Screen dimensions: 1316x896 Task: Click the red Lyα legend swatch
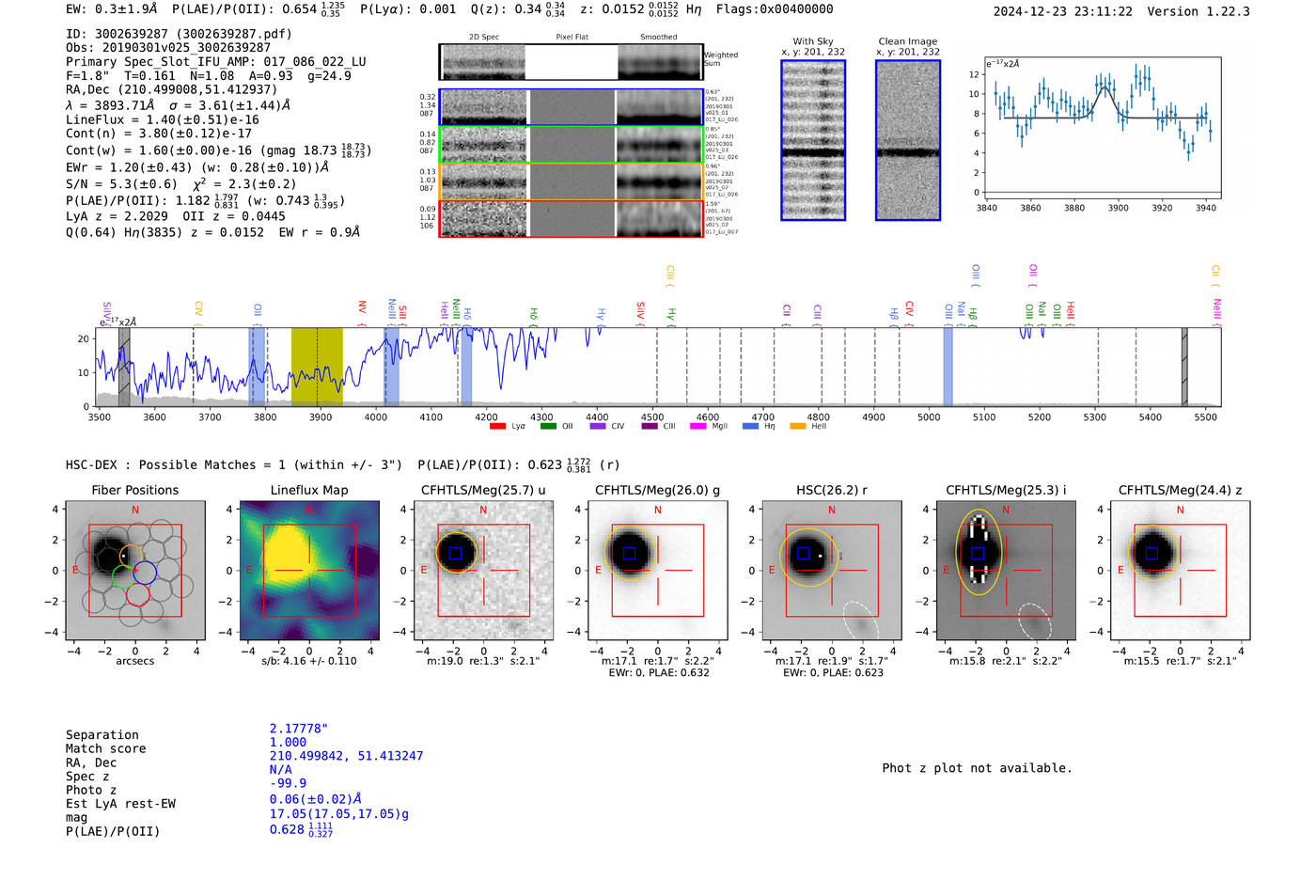pos(498,426)
